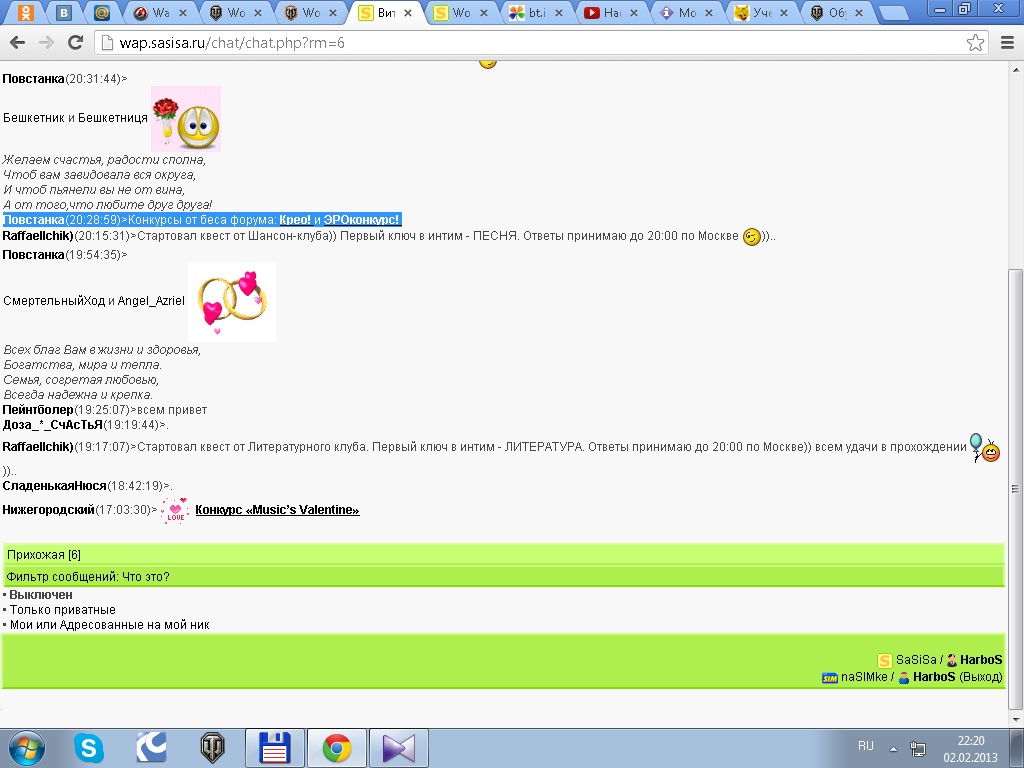Open the Chrome menu button
The image size is (1024, 768).
[x=1006, y=43]
